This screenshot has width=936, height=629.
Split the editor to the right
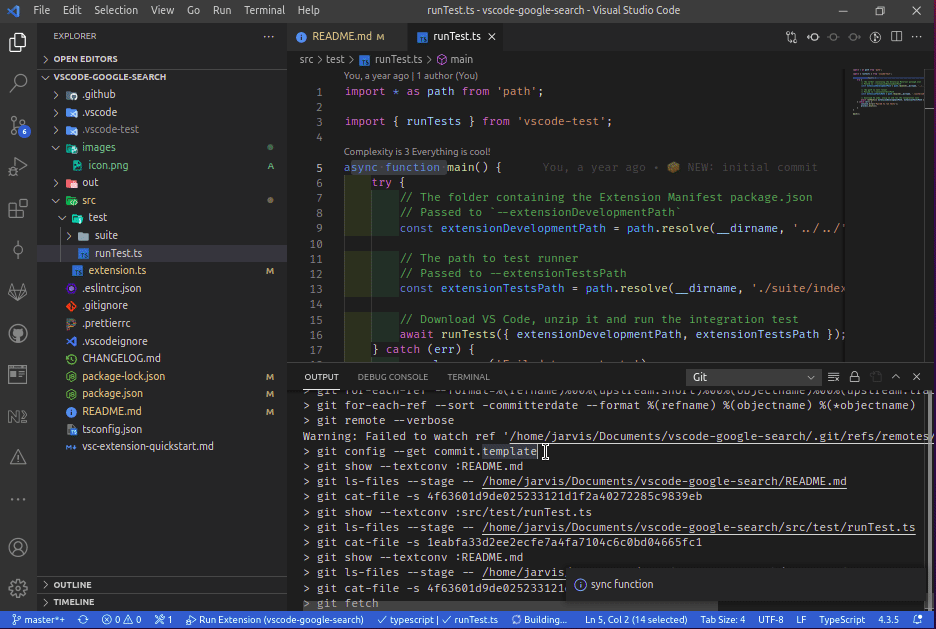896,37
